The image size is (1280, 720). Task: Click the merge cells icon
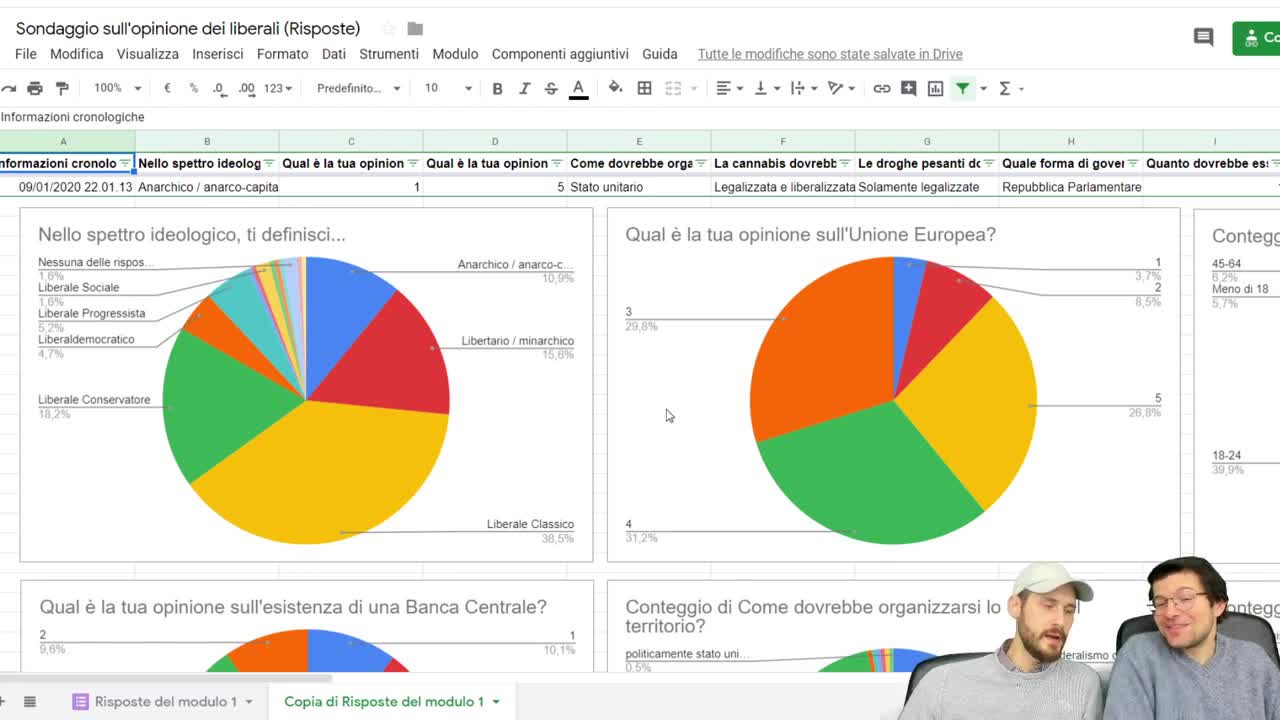pyautogui.click(x=673, y=88)
